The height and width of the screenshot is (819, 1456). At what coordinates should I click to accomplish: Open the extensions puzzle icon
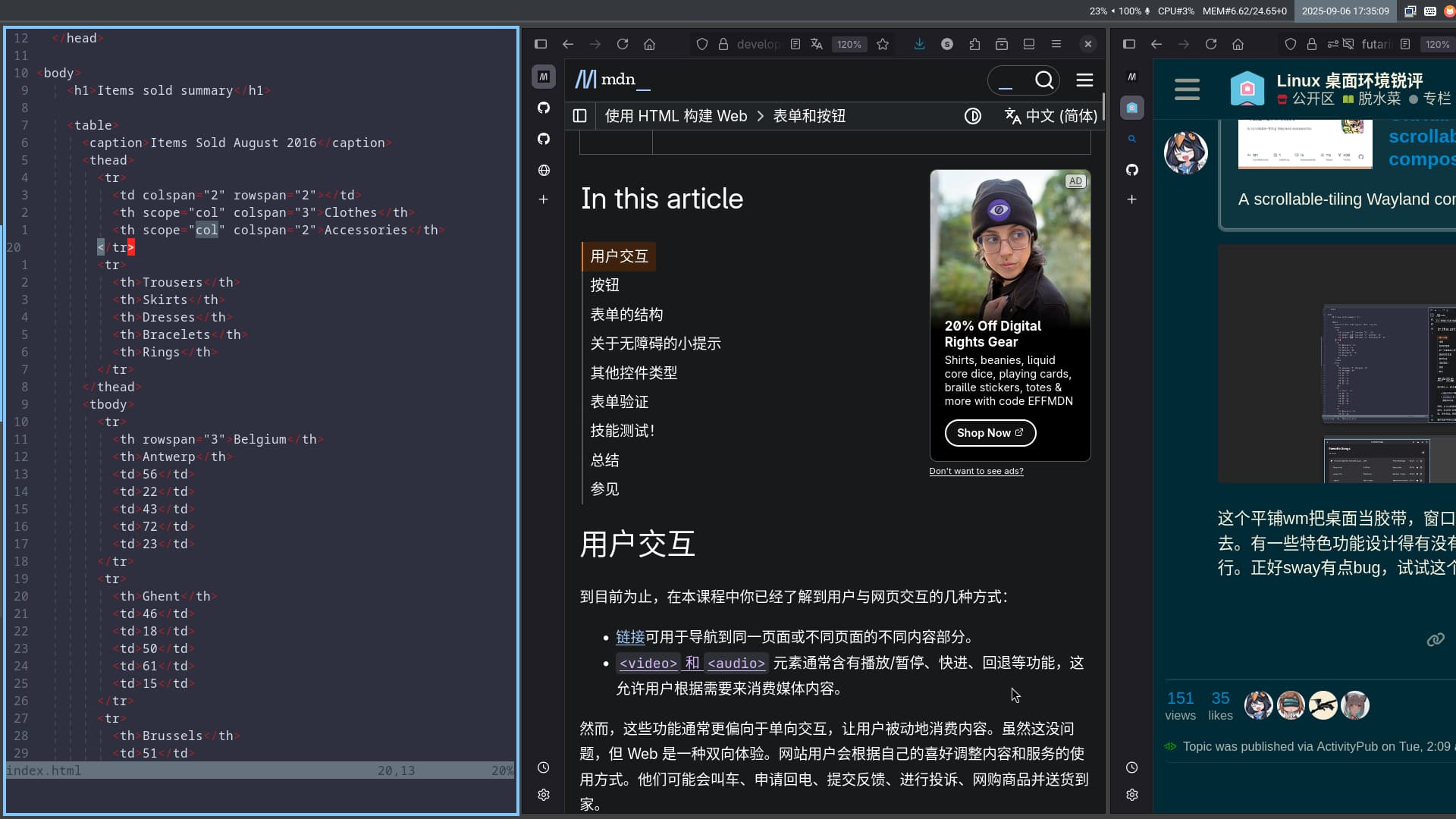pyautogui.click(x=974, y=44)
